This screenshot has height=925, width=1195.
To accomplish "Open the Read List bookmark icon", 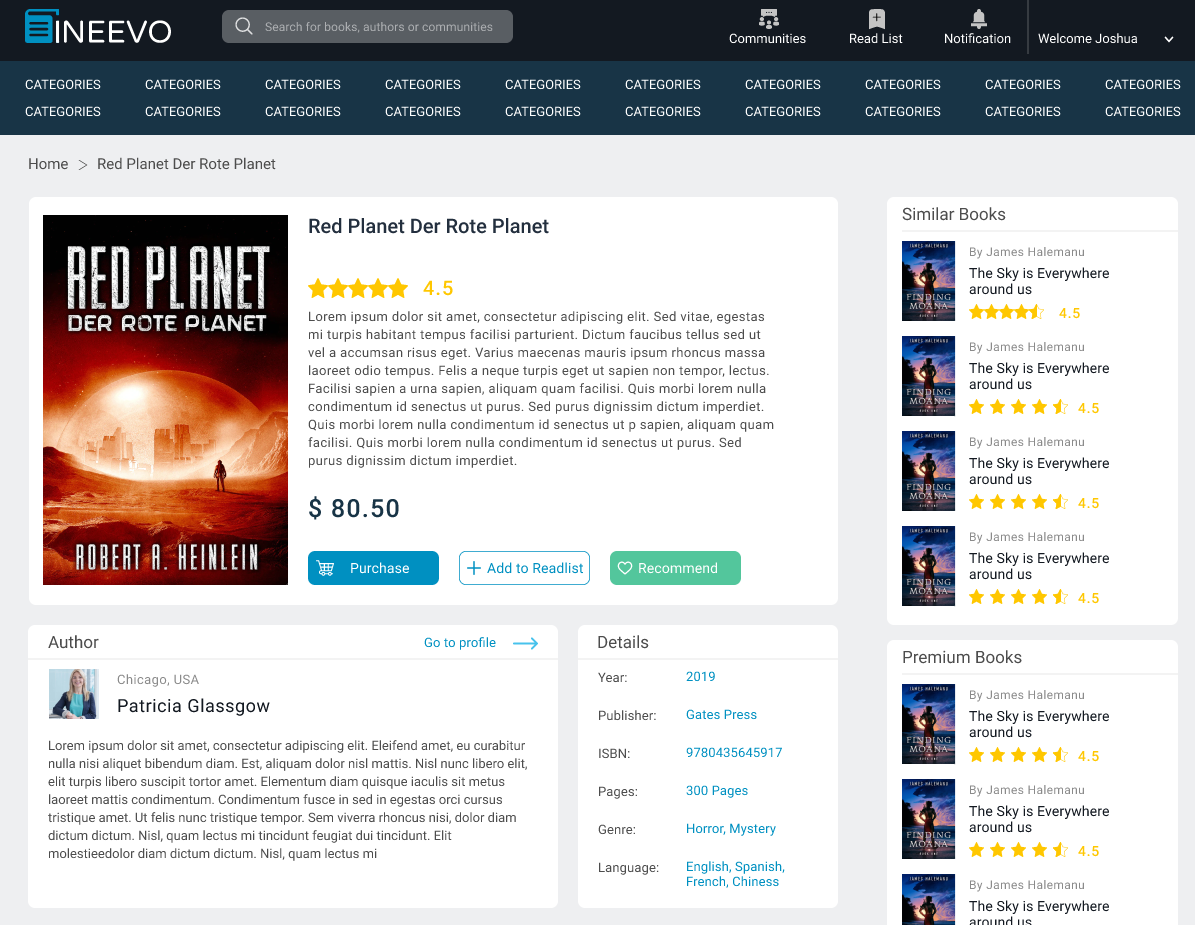I will (876, 18).
